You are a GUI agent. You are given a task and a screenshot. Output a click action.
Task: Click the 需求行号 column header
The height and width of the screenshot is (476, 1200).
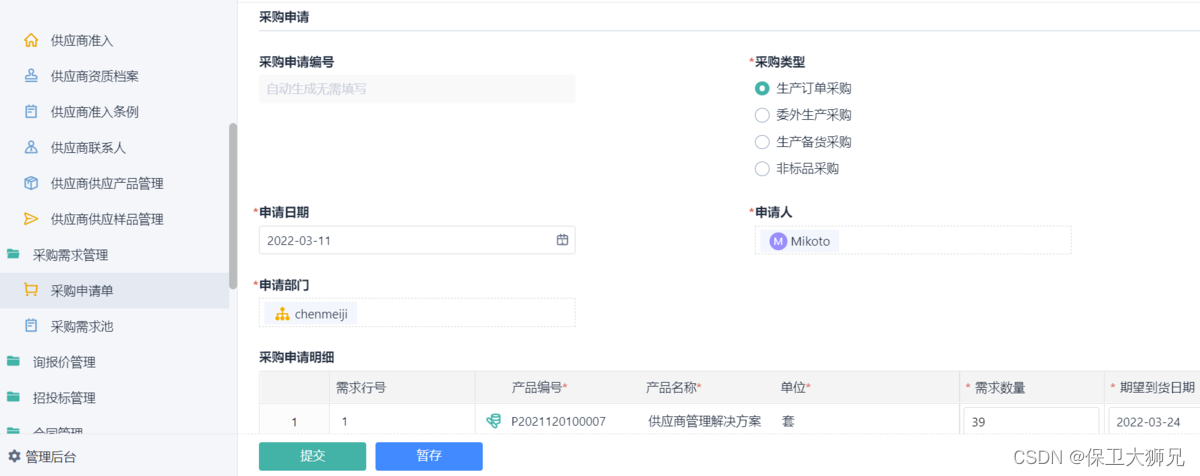click(x=360, y=388)
